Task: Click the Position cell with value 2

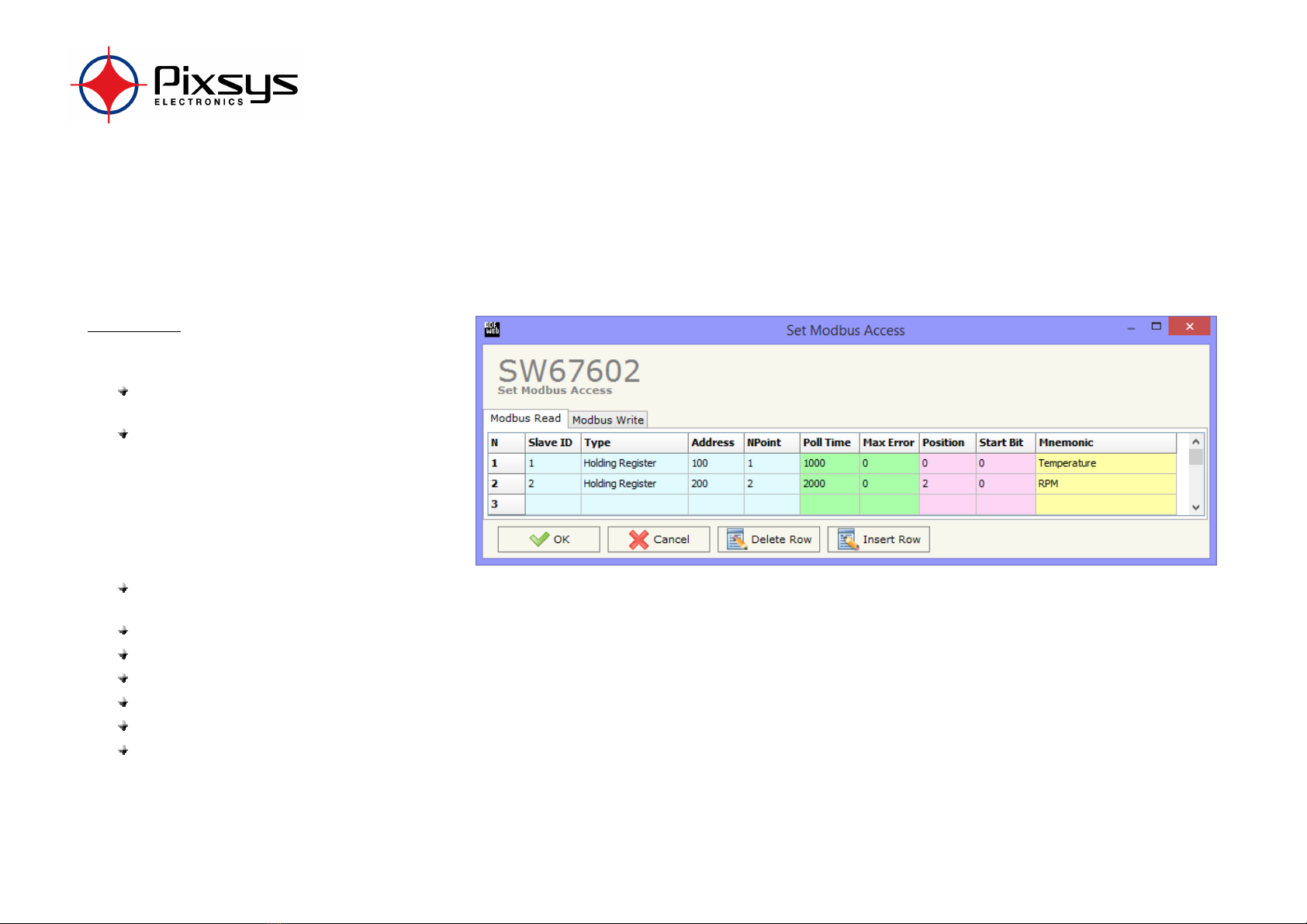Action: click(948, 483)
